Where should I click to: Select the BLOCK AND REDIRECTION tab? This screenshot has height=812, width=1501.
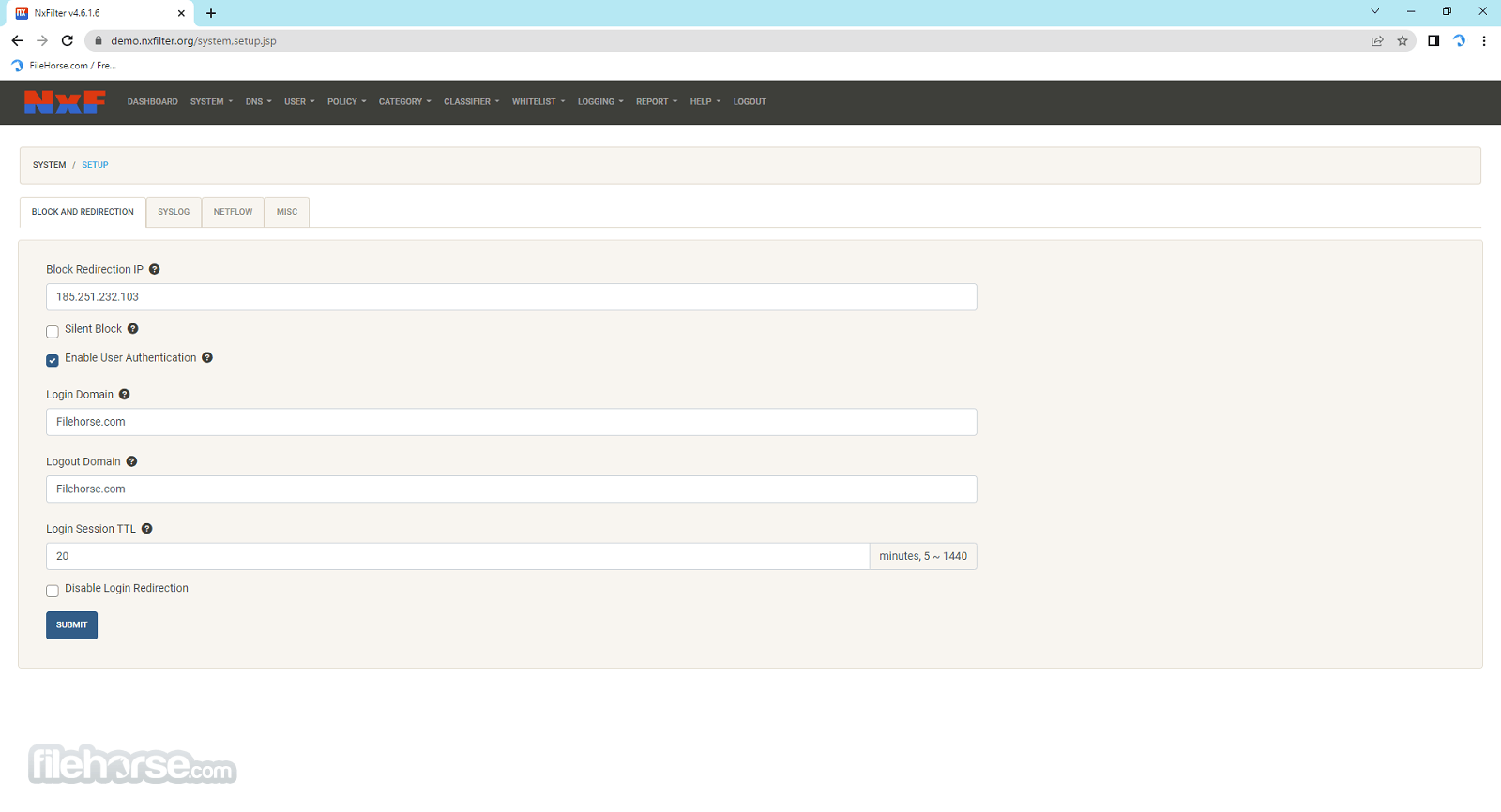click(x=83, y=212)
